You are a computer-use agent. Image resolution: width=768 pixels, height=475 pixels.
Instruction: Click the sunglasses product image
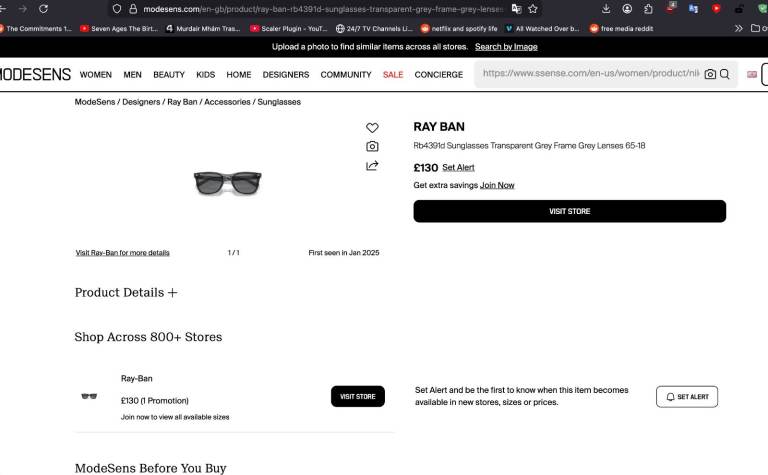227,181
